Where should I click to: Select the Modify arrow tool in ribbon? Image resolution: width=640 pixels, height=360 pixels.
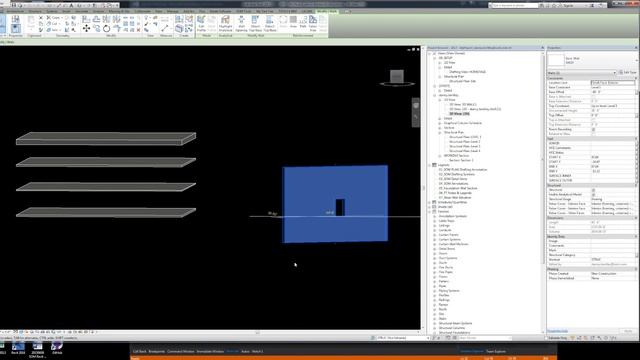2,24
